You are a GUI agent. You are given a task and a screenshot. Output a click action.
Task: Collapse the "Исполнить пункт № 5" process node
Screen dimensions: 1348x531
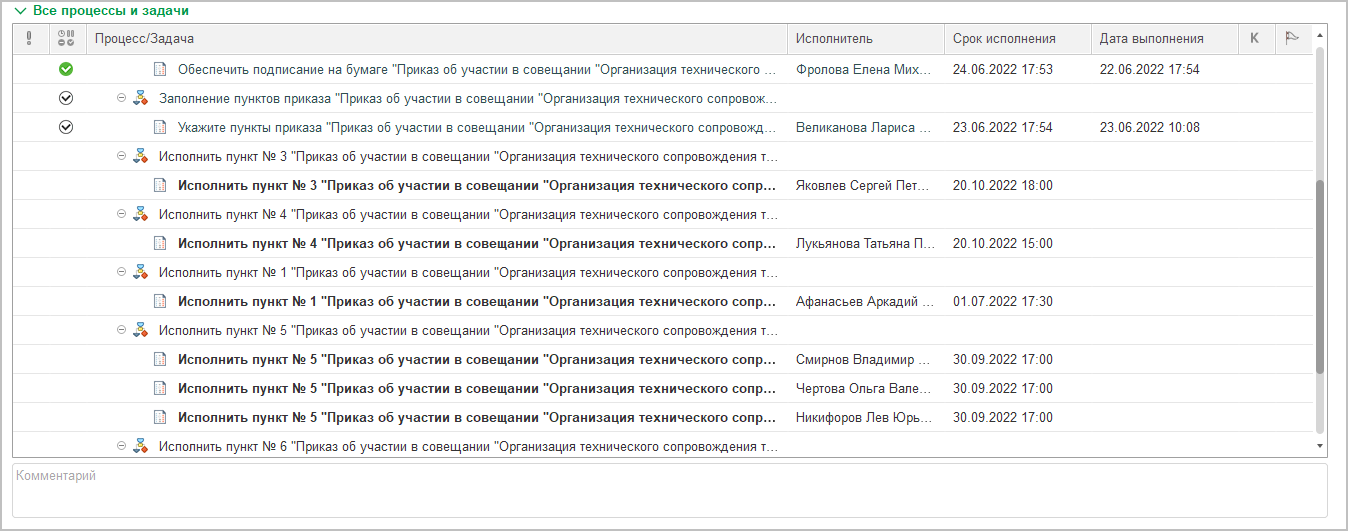(122, 330)
